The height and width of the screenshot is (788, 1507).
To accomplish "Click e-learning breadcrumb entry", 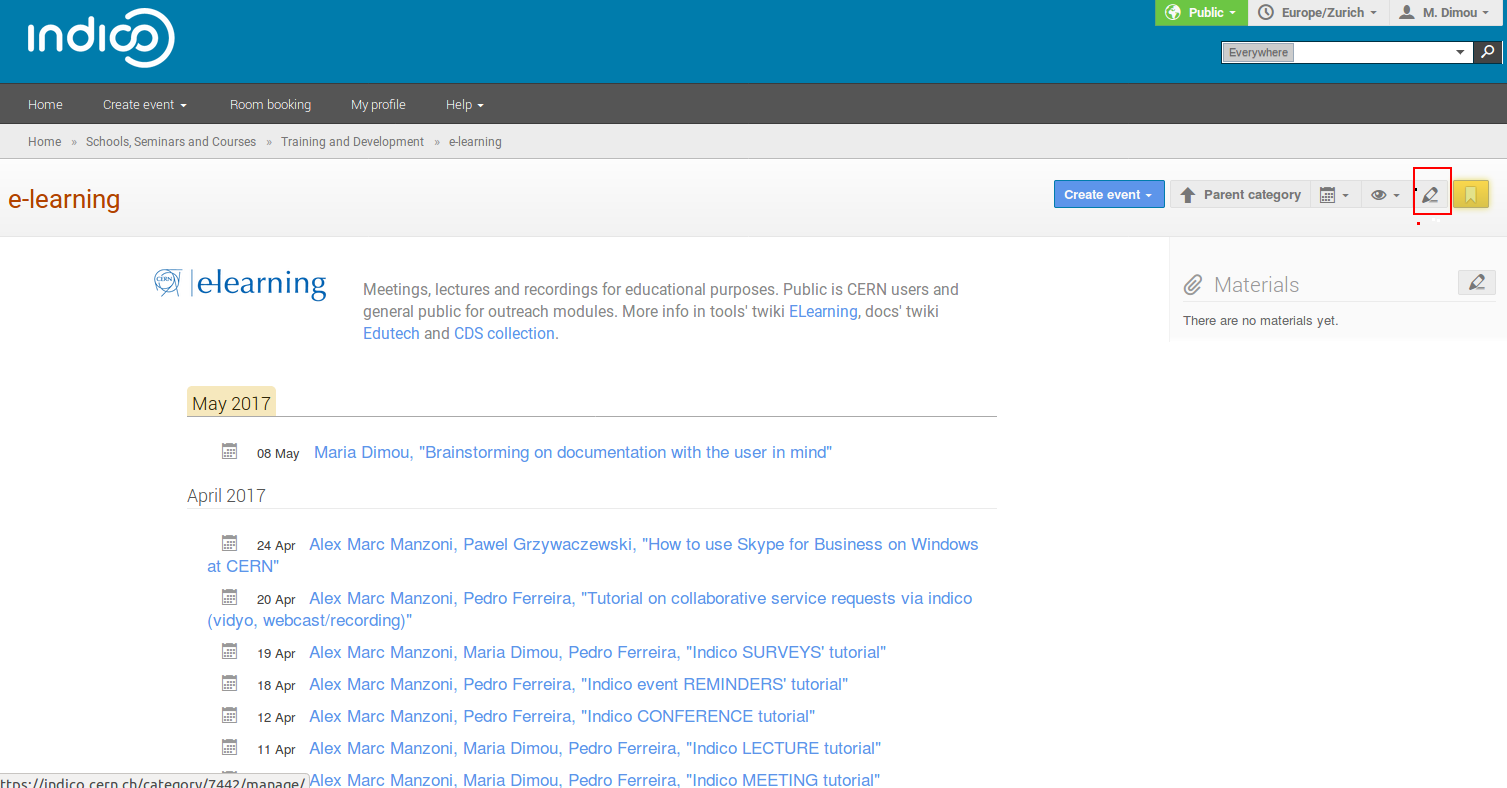I will (475, 142).
